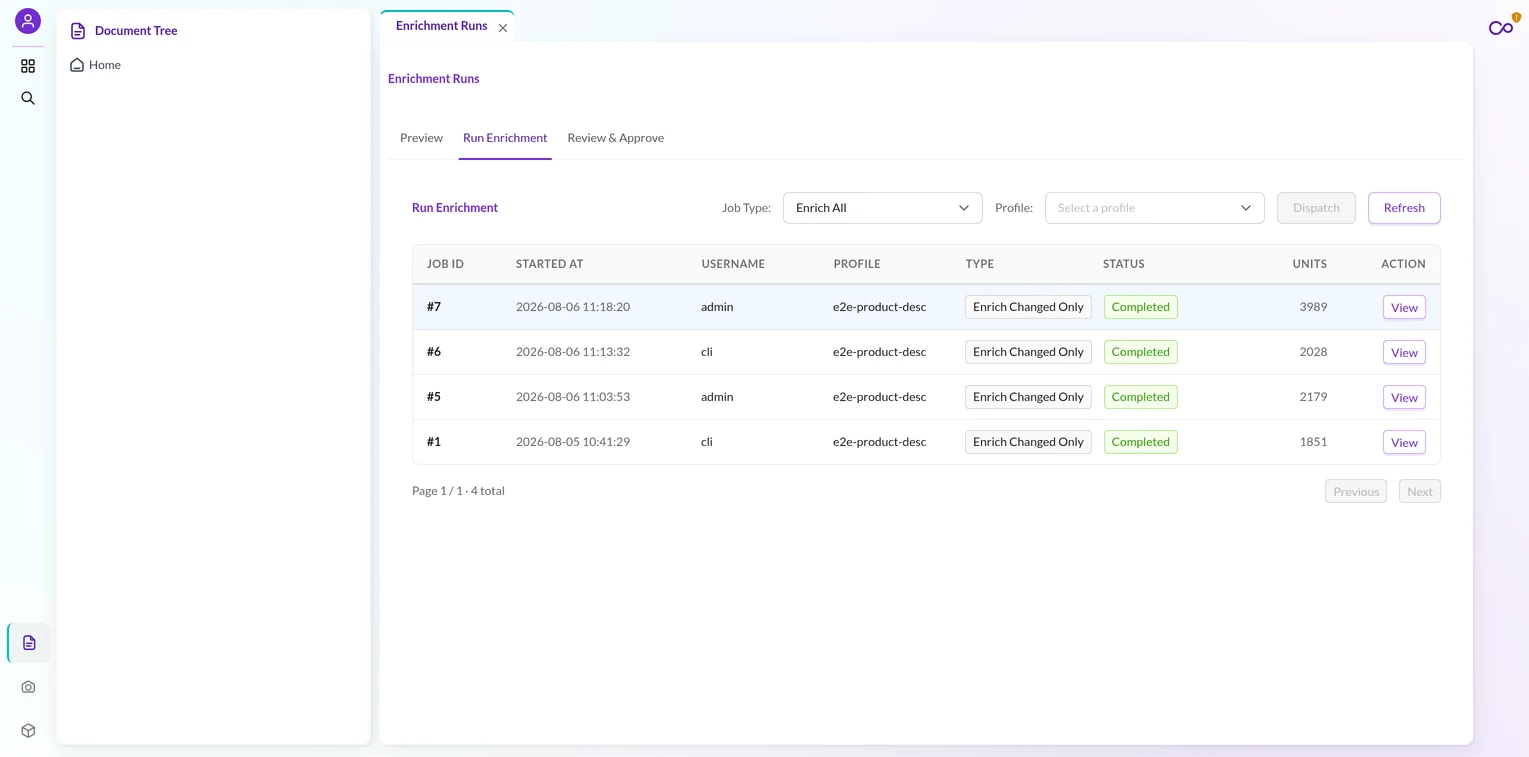Click the search magnifier icon in sidebar
Image resolution: width=1529 pixels, height=757 pixels.
click(28, 98)
